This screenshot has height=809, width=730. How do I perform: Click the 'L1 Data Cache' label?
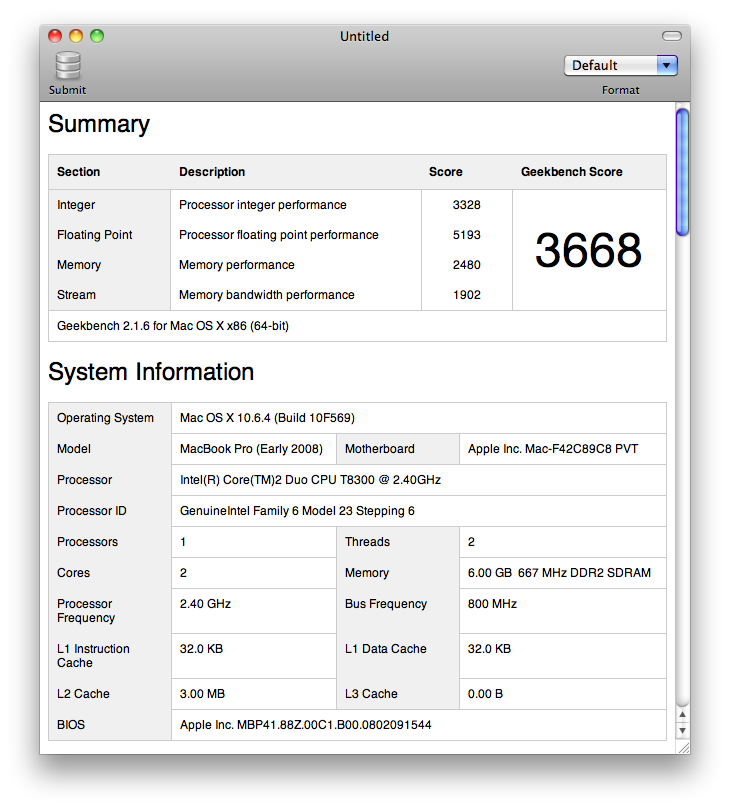tap(386, 649)
